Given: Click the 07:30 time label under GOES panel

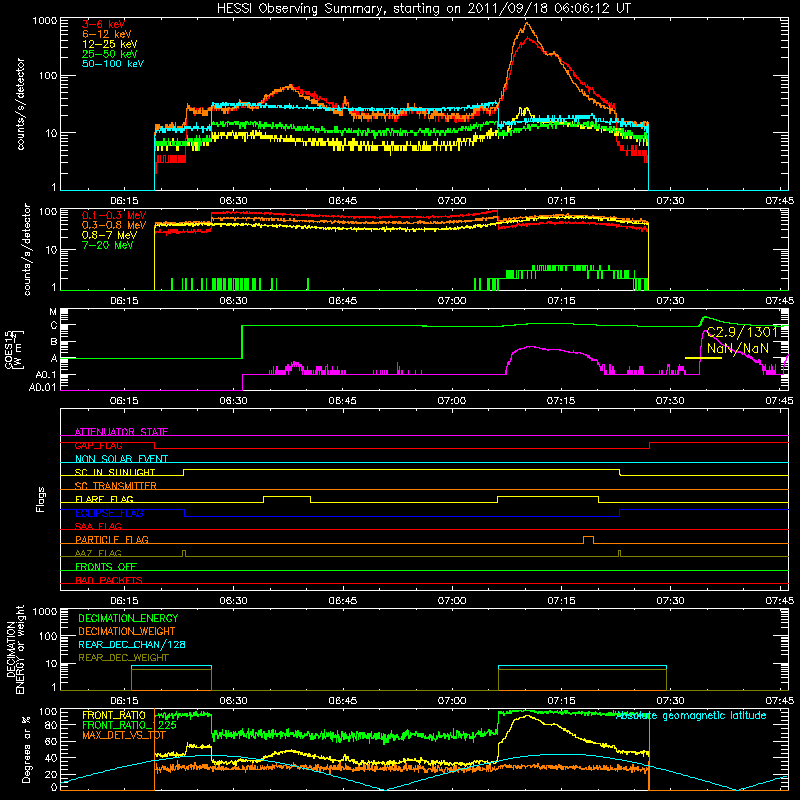Looking at the screenshot, I should [670, 400].
